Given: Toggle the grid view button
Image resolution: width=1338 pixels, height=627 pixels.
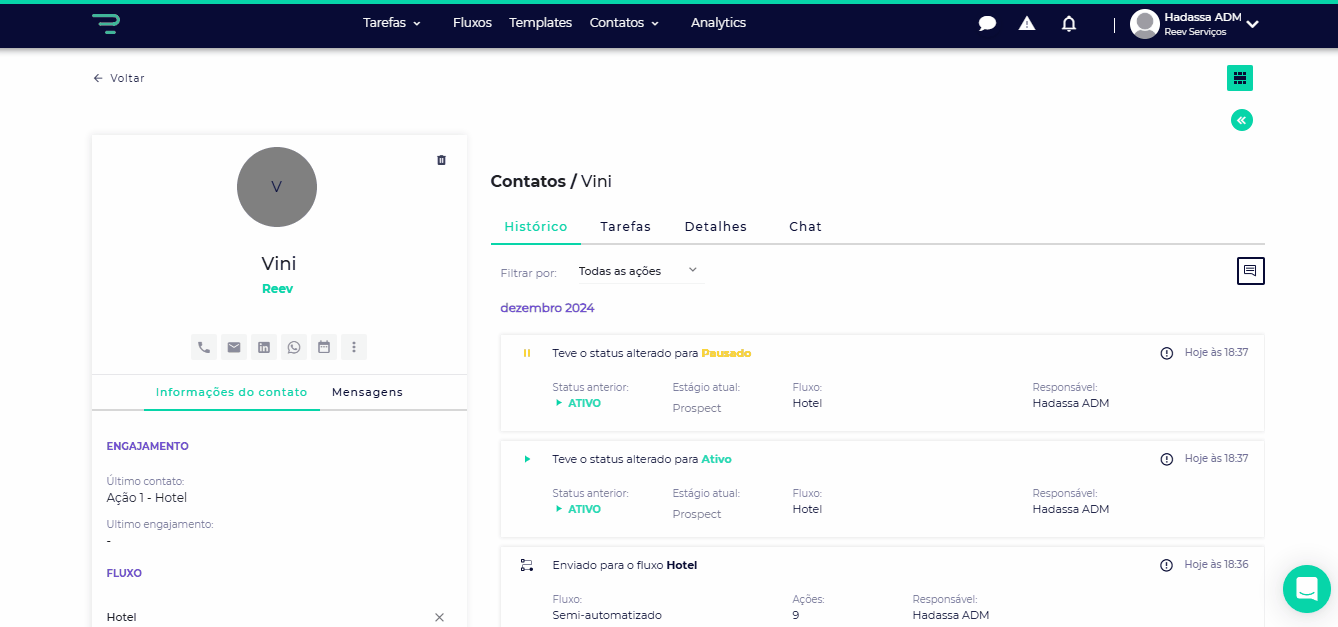Looking at the screenshot, I should pyautogui.click(x=1240, y=78).
